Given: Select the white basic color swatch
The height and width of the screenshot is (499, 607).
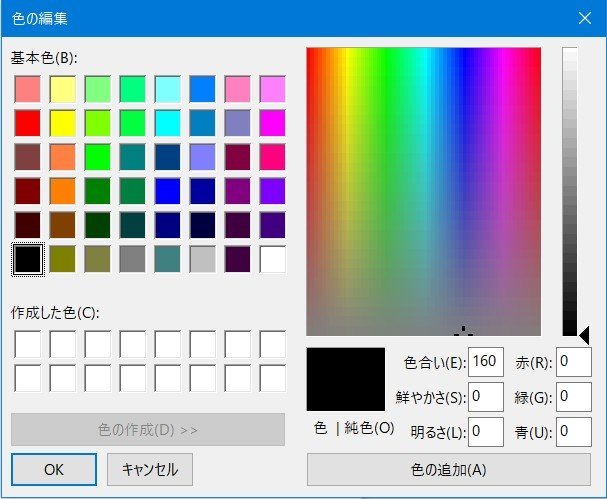Looking at the screenshot, I should 273,259.
